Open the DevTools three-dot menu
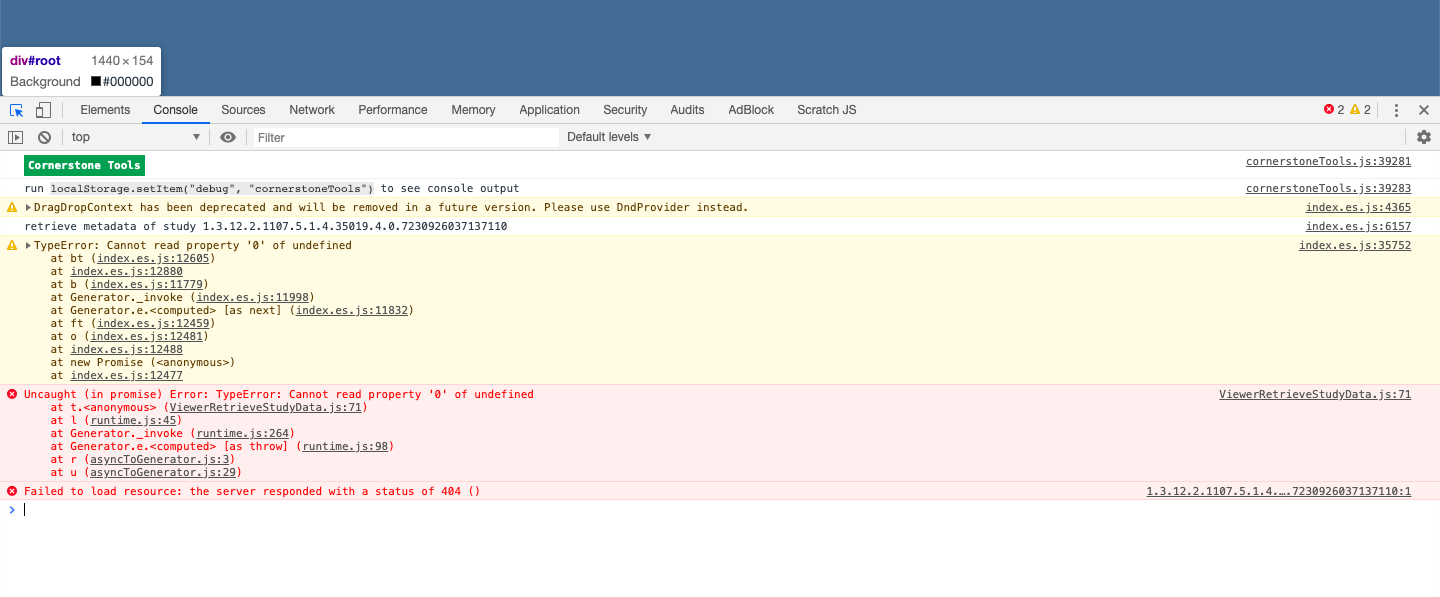Image resolution: width=1440 pixels, height=597 pixels. pos(1397,110)
